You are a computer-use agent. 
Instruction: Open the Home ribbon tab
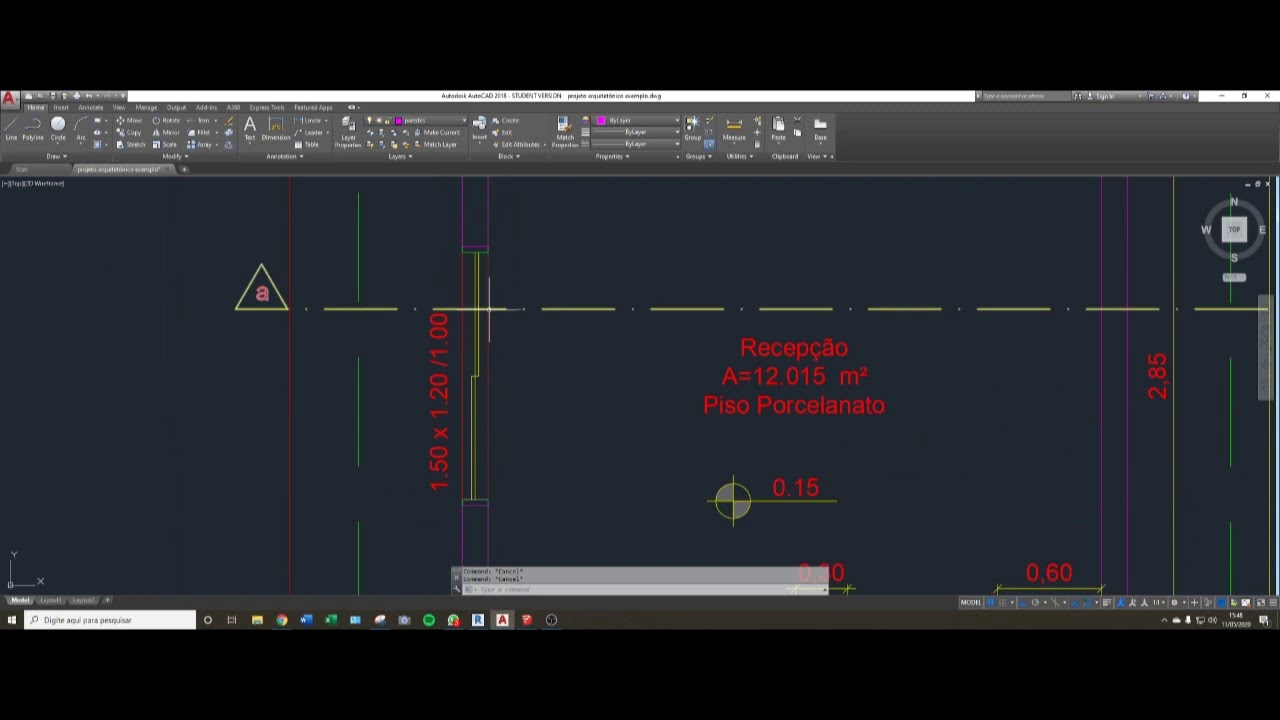click(36, 107)
